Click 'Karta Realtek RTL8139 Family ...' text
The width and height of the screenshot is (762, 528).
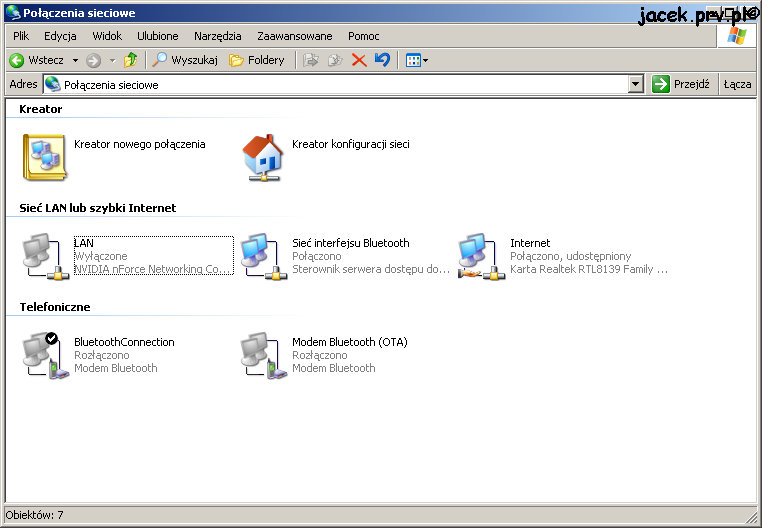589,269
